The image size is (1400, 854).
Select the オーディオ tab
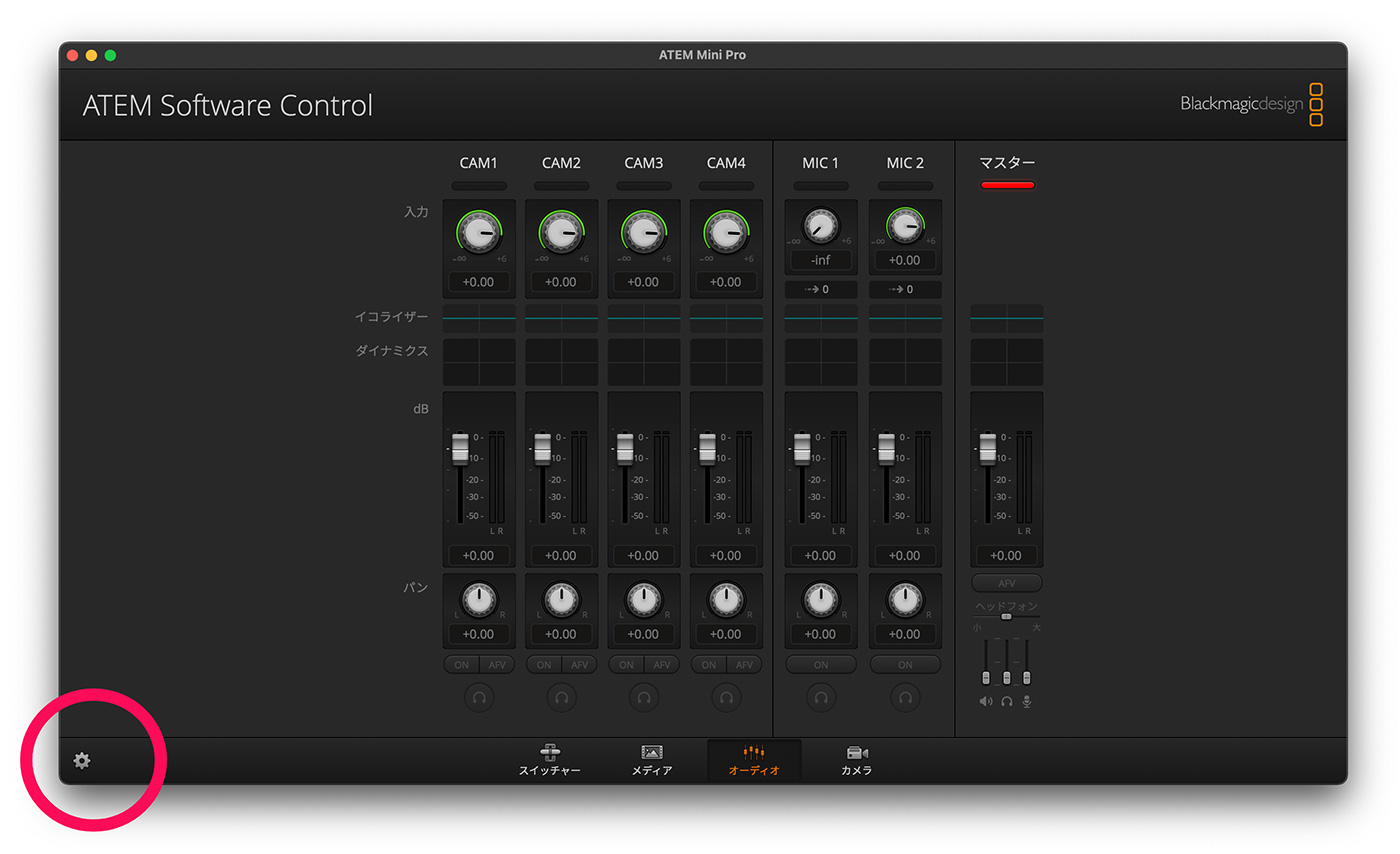tap(754, 761)
